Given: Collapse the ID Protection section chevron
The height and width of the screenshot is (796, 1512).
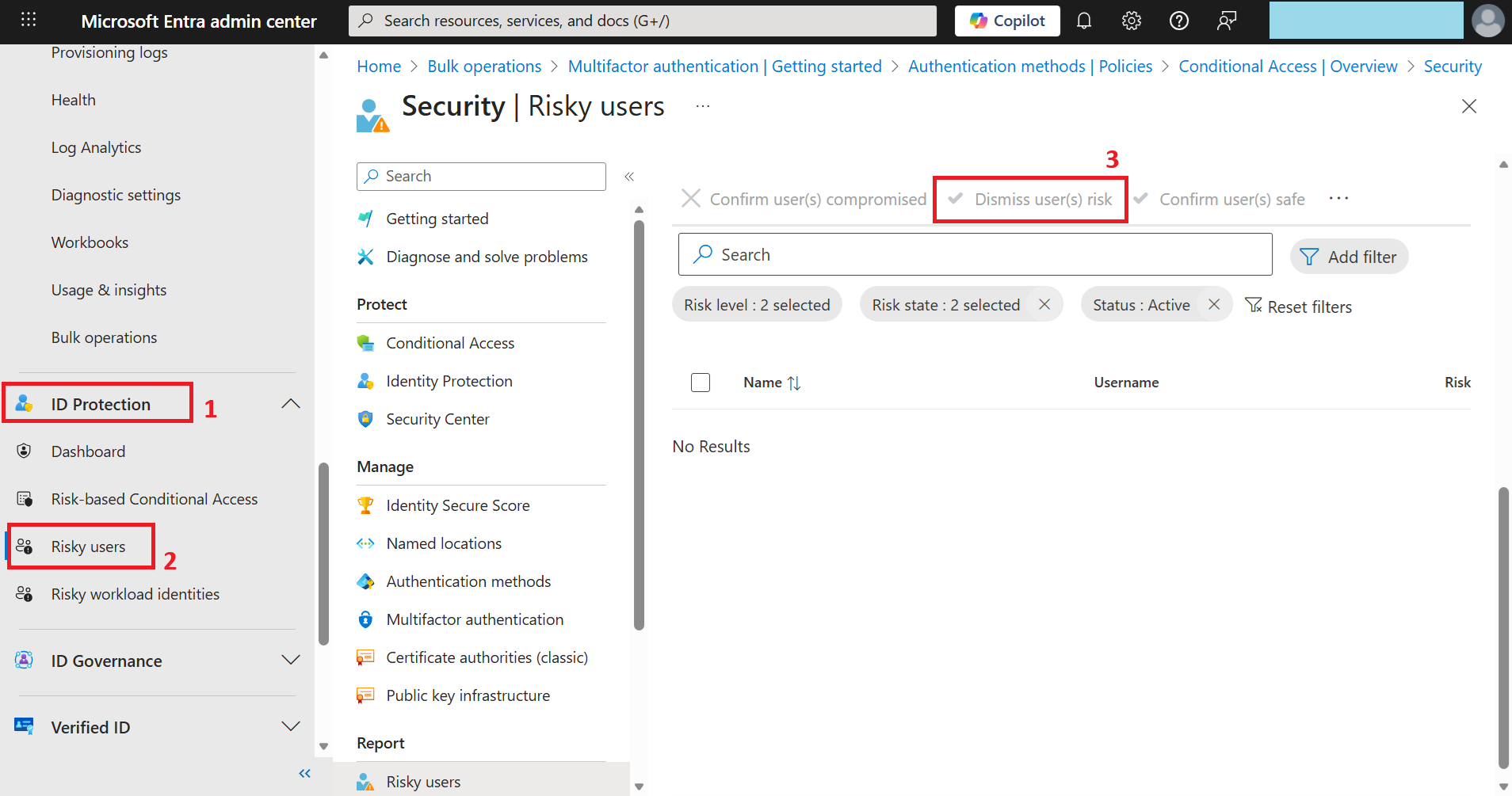Looking at the screenshot, I should 291,404.
